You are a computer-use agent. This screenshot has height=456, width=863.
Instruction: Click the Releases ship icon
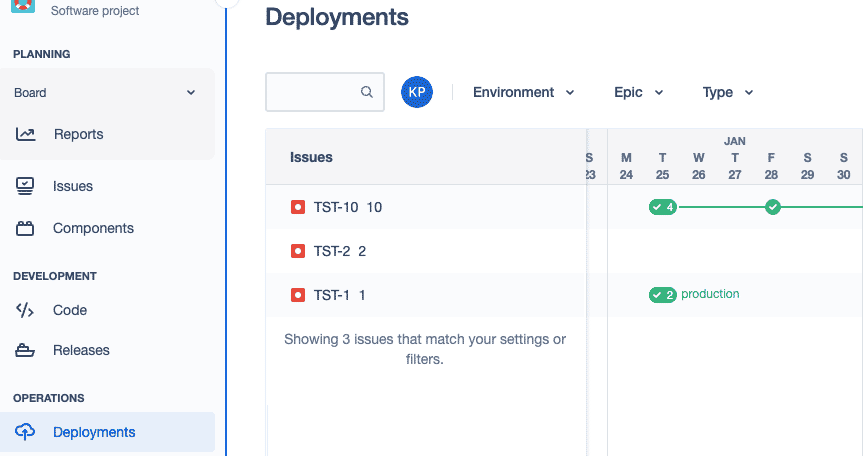pos(26,350)
